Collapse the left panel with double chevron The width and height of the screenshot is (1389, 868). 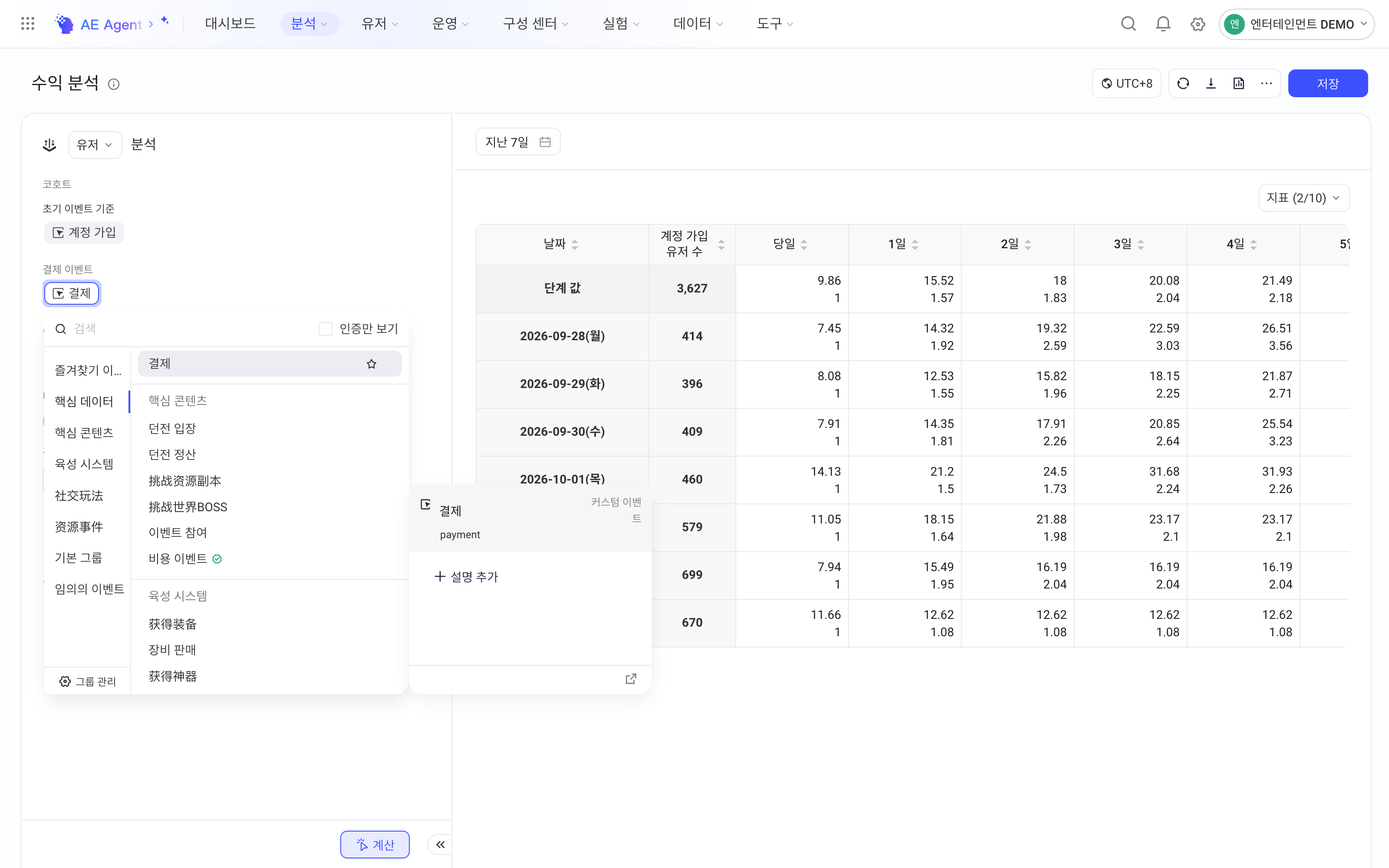click(440, 845)
